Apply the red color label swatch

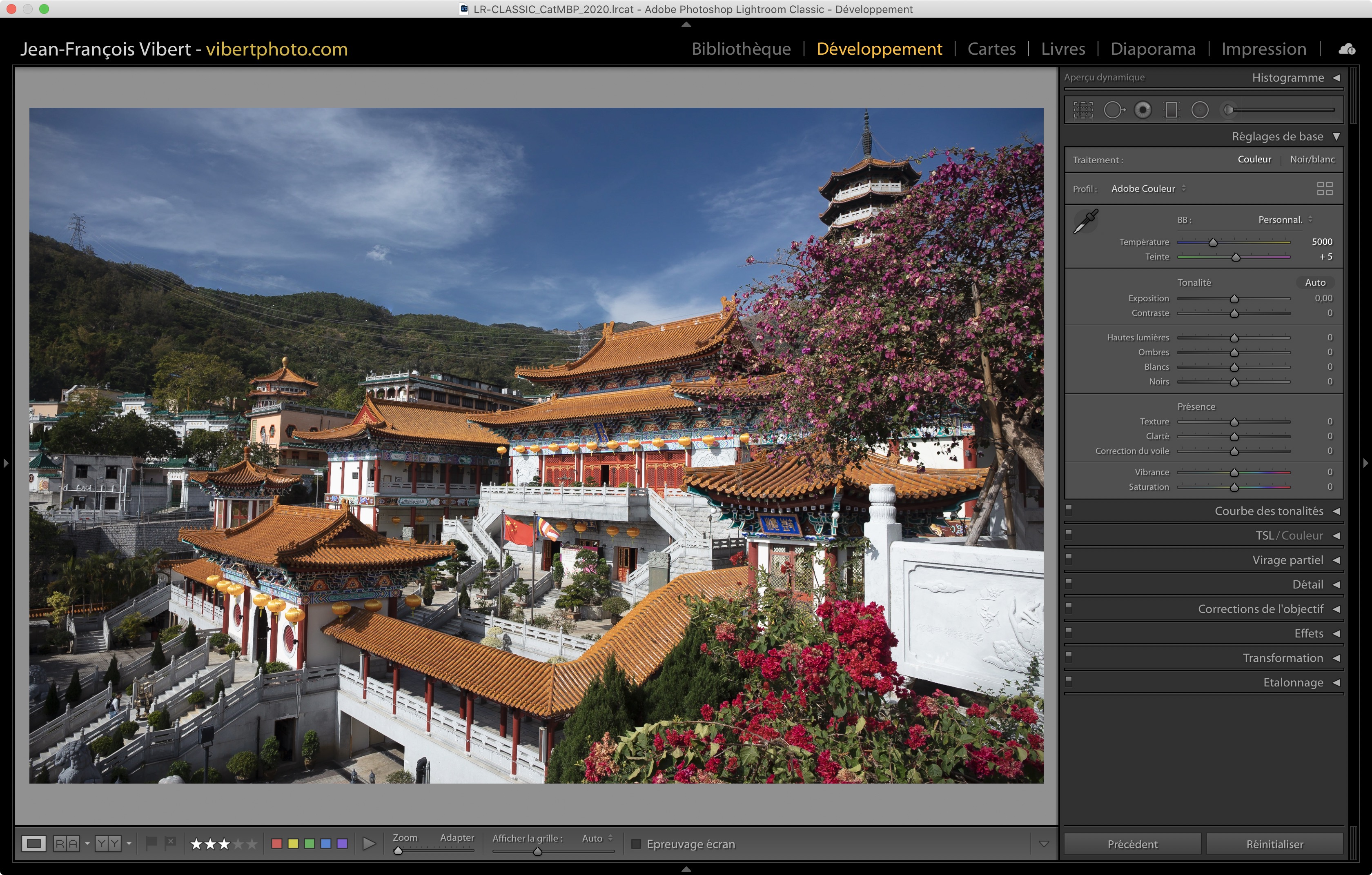click(277, 844)
